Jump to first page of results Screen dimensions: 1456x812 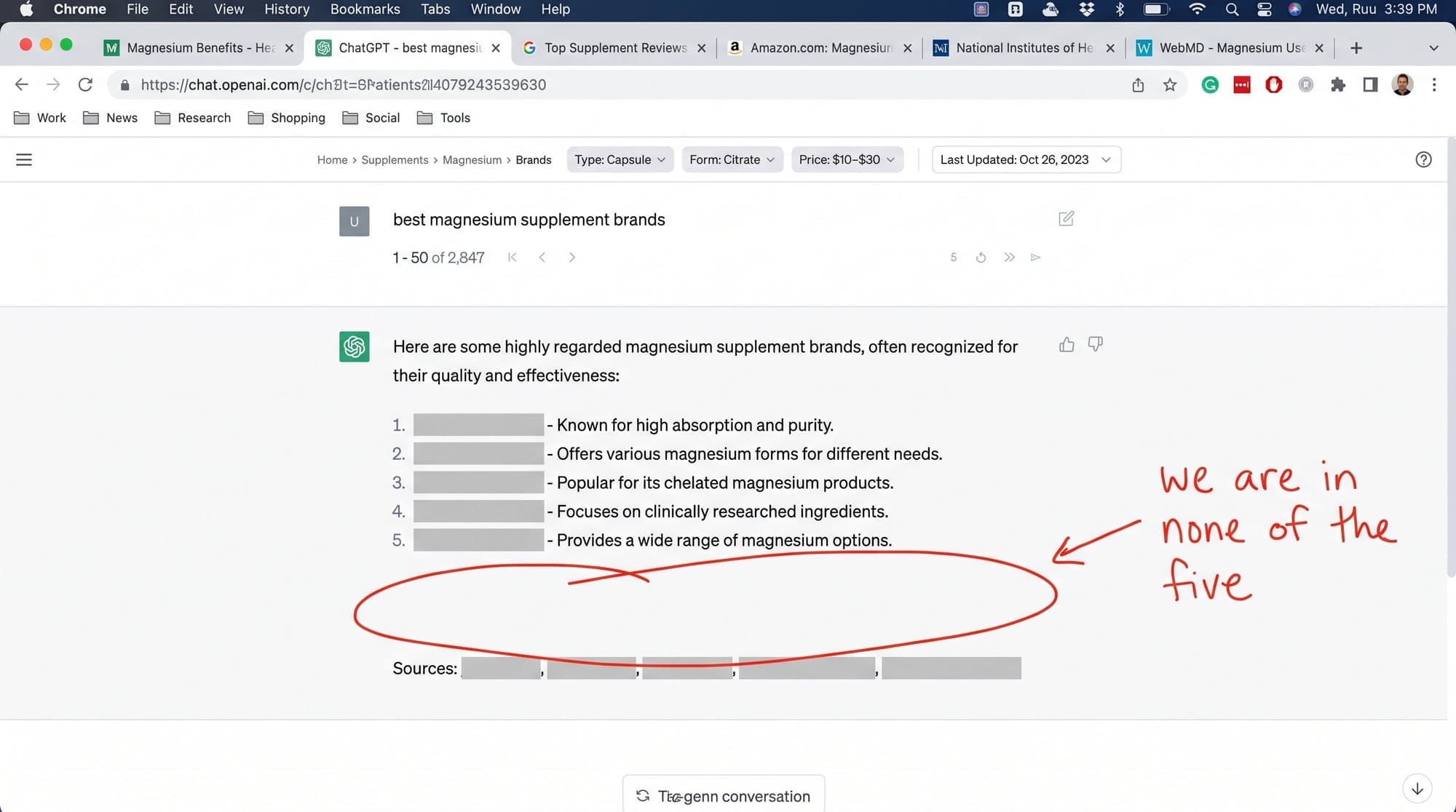click(x=512, y=257)
